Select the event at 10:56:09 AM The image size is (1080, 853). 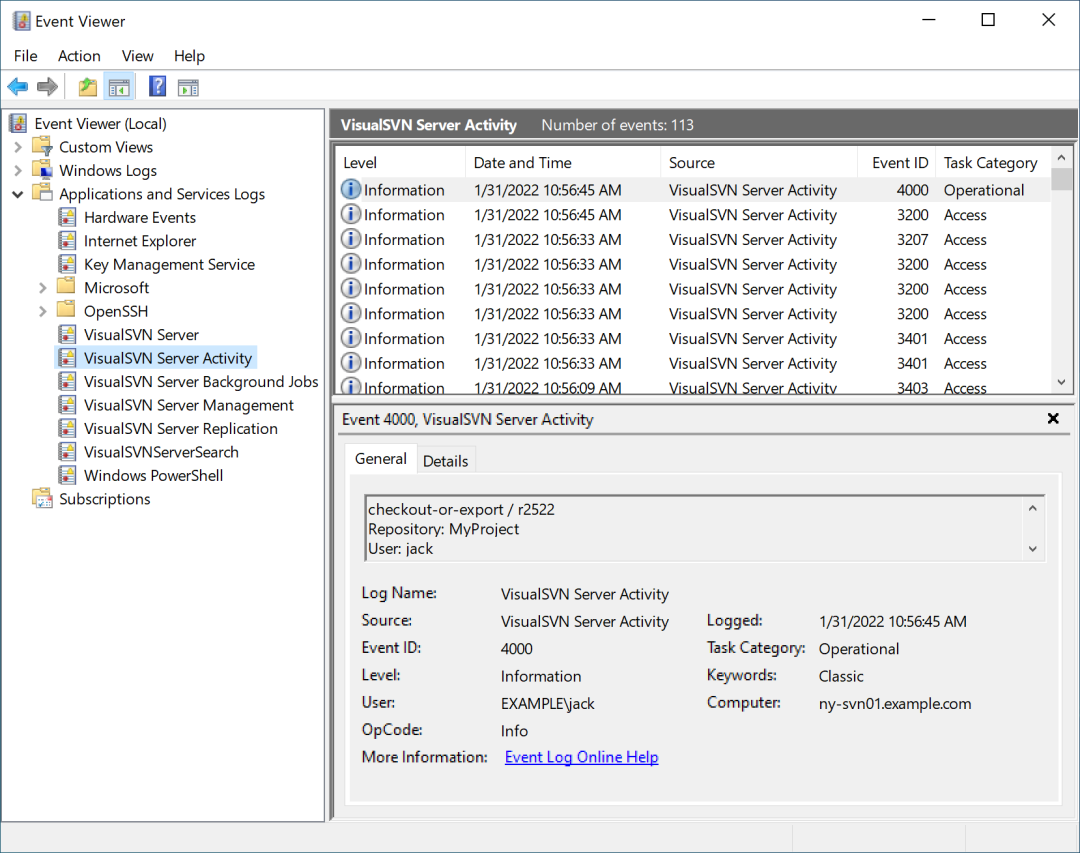(694, 387)
